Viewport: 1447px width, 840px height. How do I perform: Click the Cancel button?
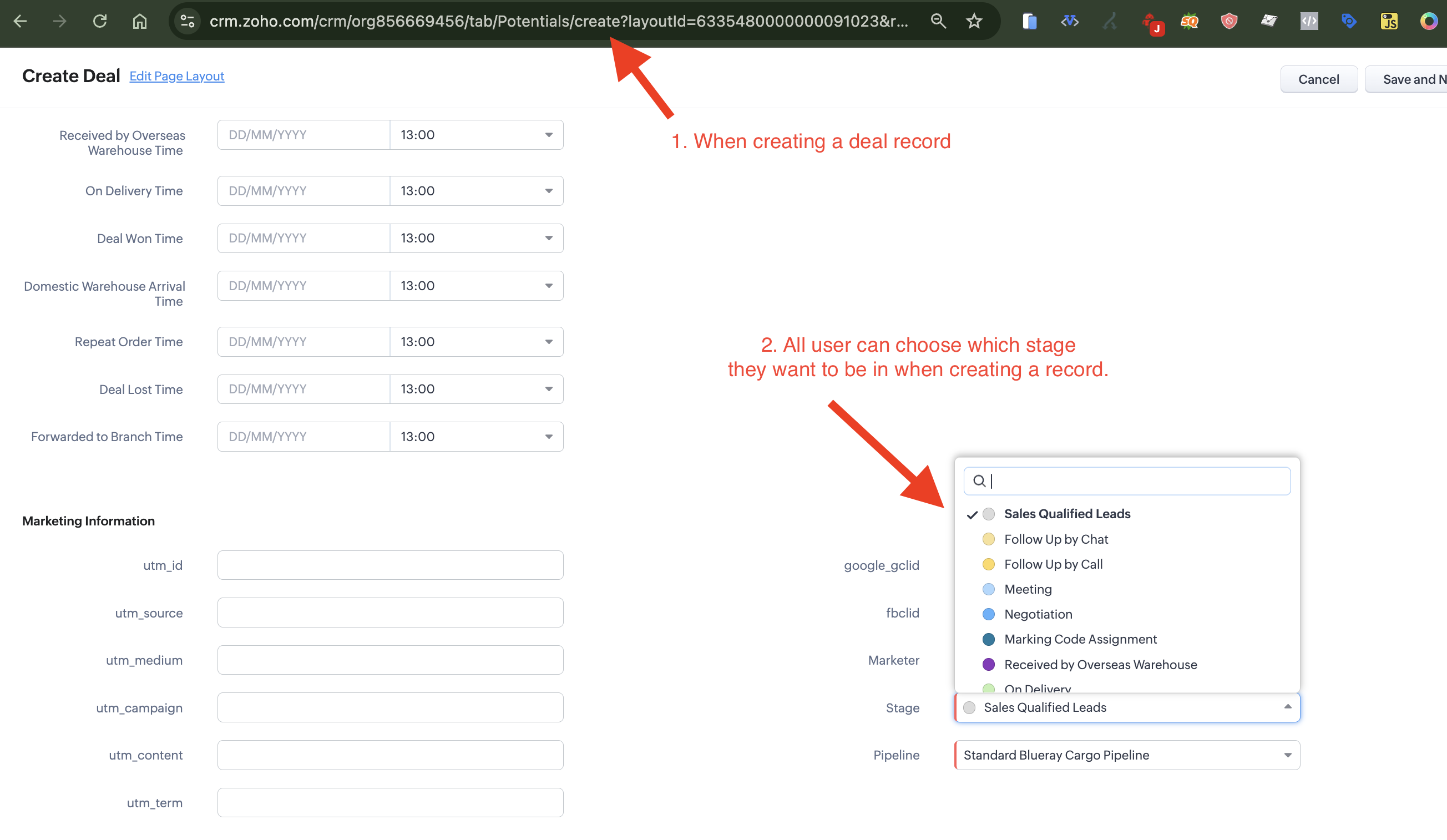click(x=1318, y=79)
